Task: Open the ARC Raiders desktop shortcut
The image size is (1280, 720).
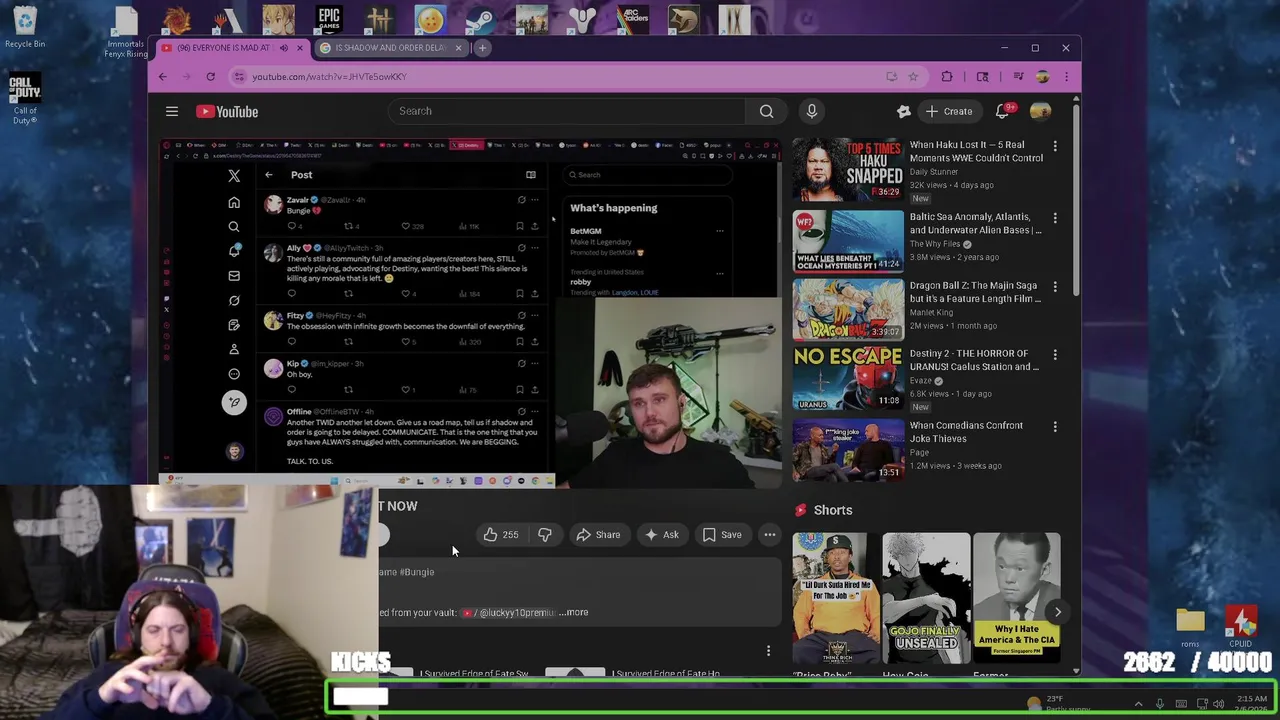Action: coord(632,19)
